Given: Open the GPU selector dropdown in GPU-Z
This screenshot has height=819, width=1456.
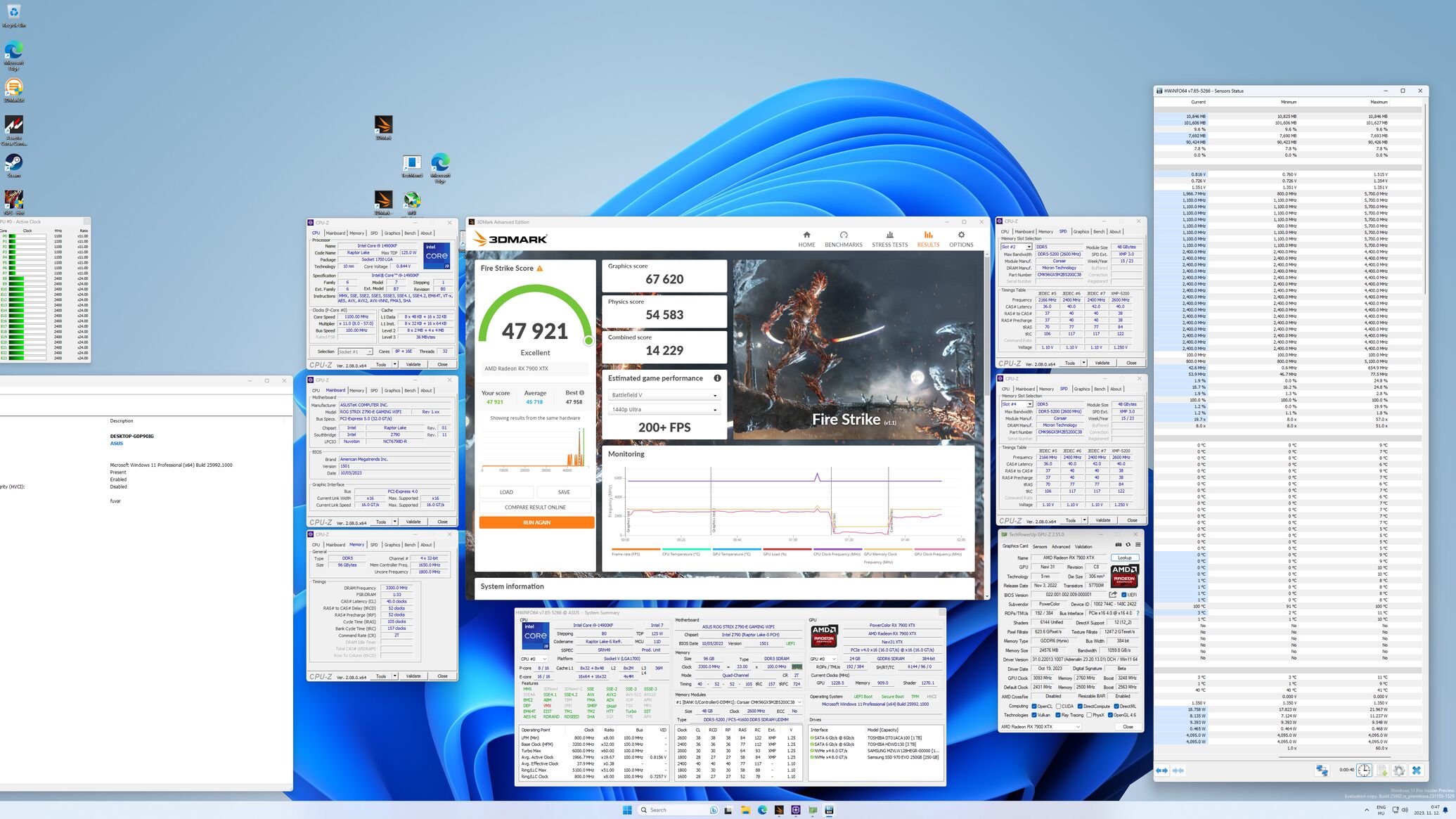Looking at the screenshot, I should [1040, 727].
